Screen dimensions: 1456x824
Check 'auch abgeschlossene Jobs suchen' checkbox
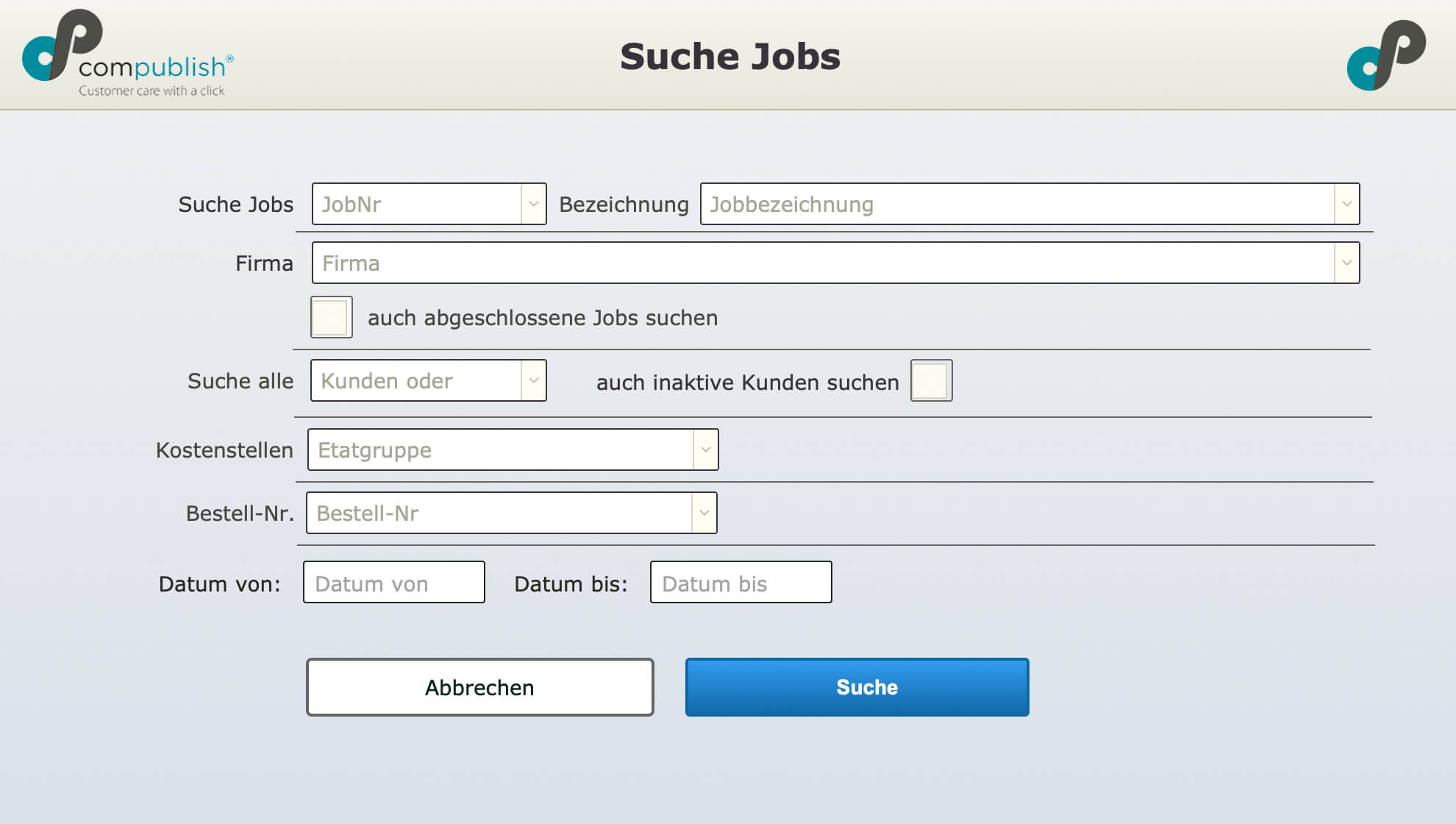point(331,317)
